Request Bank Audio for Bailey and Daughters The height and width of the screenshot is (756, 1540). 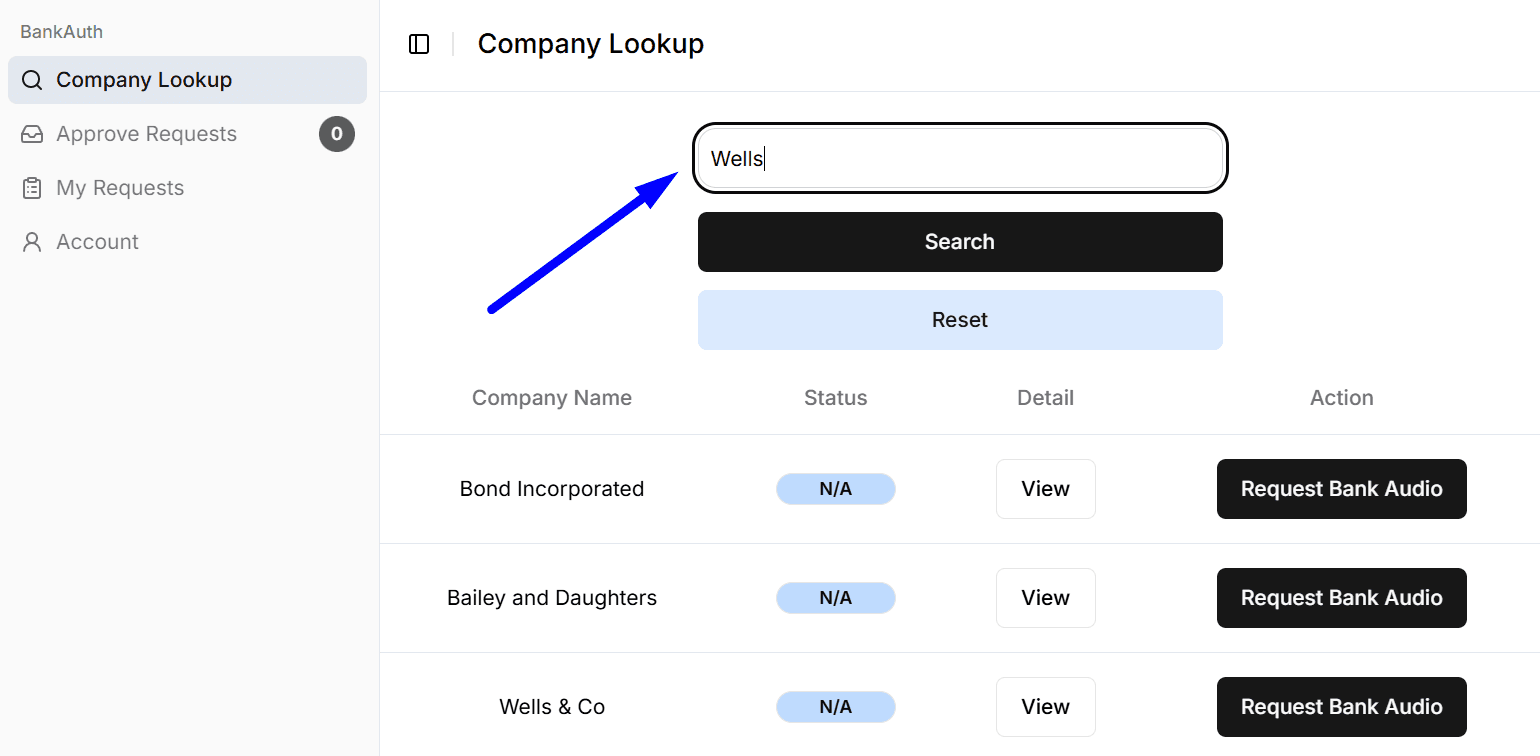tap(1341, 598)
